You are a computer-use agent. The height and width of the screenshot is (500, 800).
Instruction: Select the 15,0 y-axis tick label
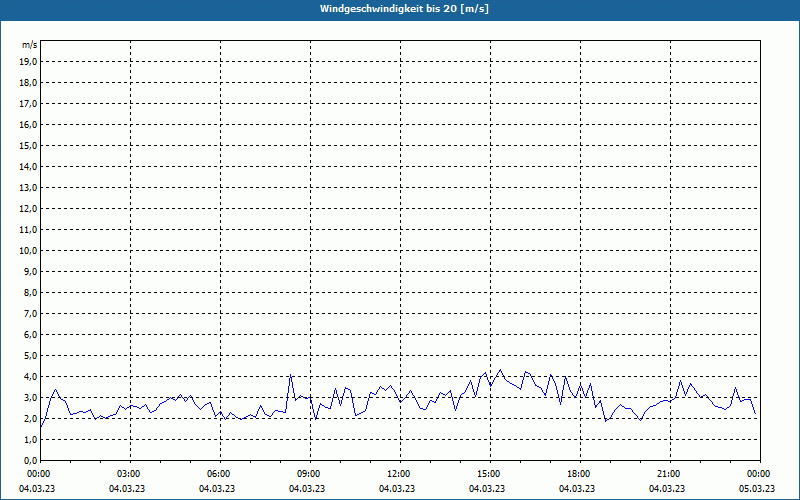[x=28, y=145]
